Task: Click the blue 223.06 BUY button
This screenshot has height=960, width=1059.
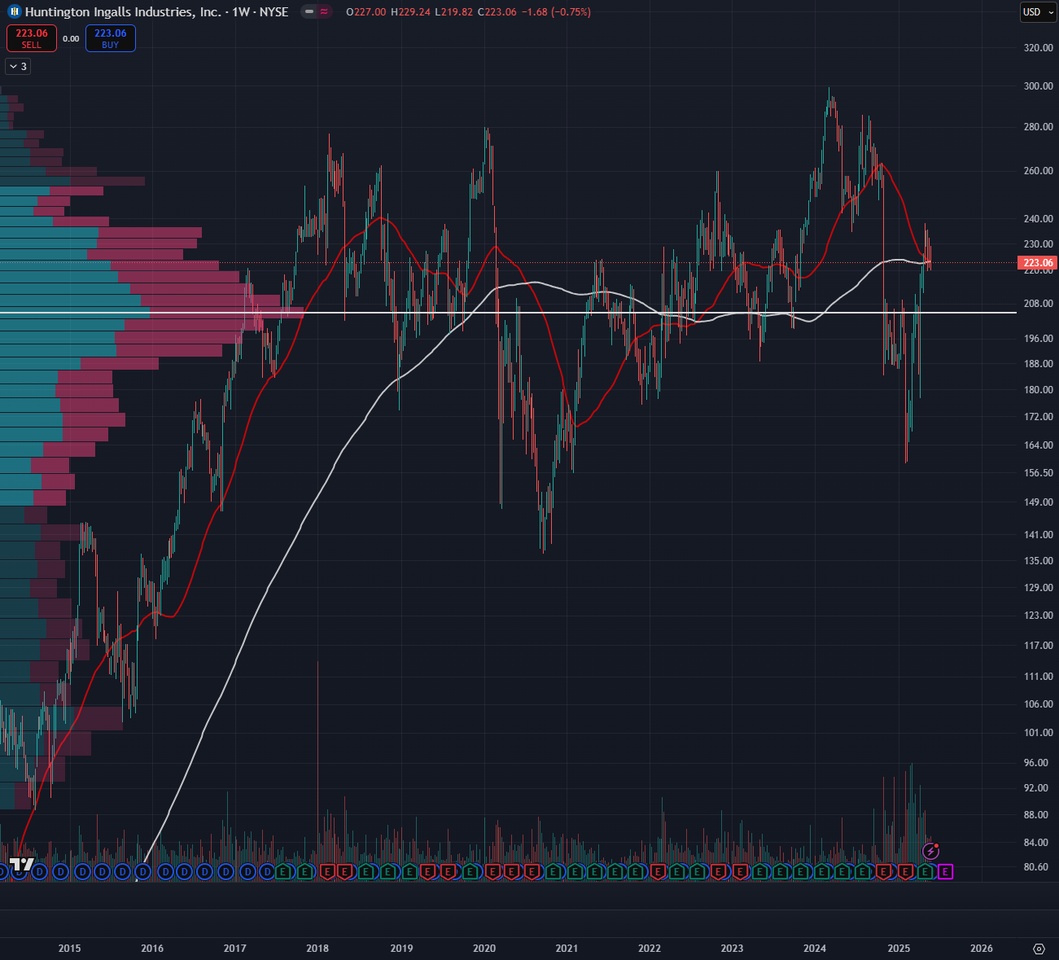Action: click(110, 39)
